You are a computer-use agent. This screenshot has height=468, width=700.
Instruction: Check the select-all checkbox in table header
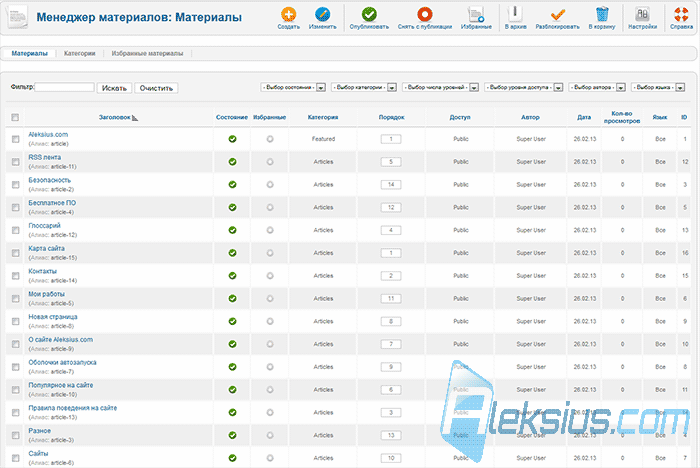(15, 117)
